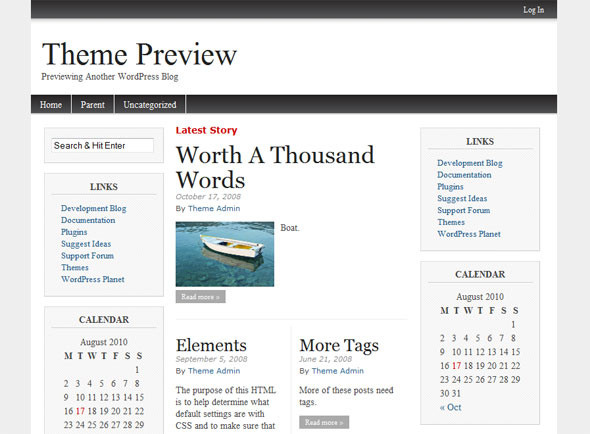
Task: Select the Uncategorized menu item
Action: [150, 105]
